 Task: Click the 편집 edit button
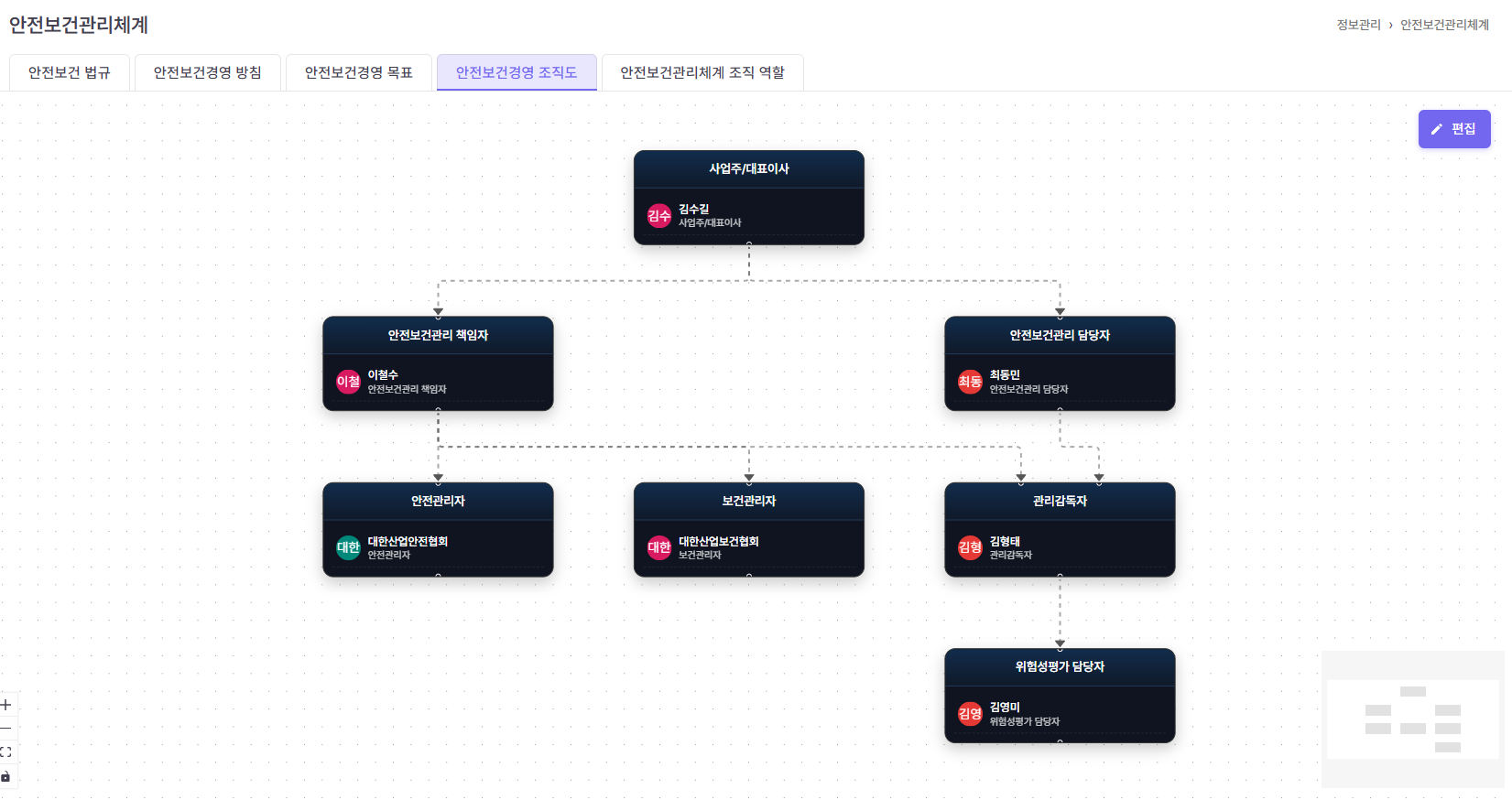(1454, 129)
